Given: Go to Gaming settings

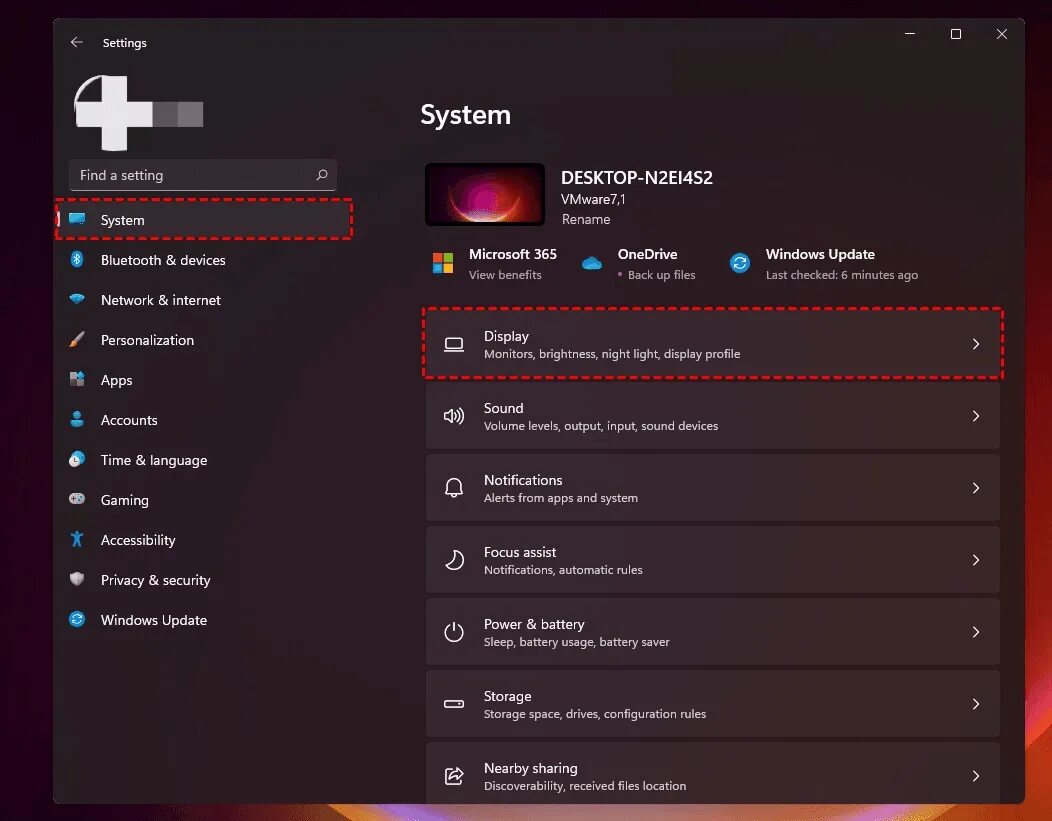Looking at the screenshot, I should coord(204,500).
